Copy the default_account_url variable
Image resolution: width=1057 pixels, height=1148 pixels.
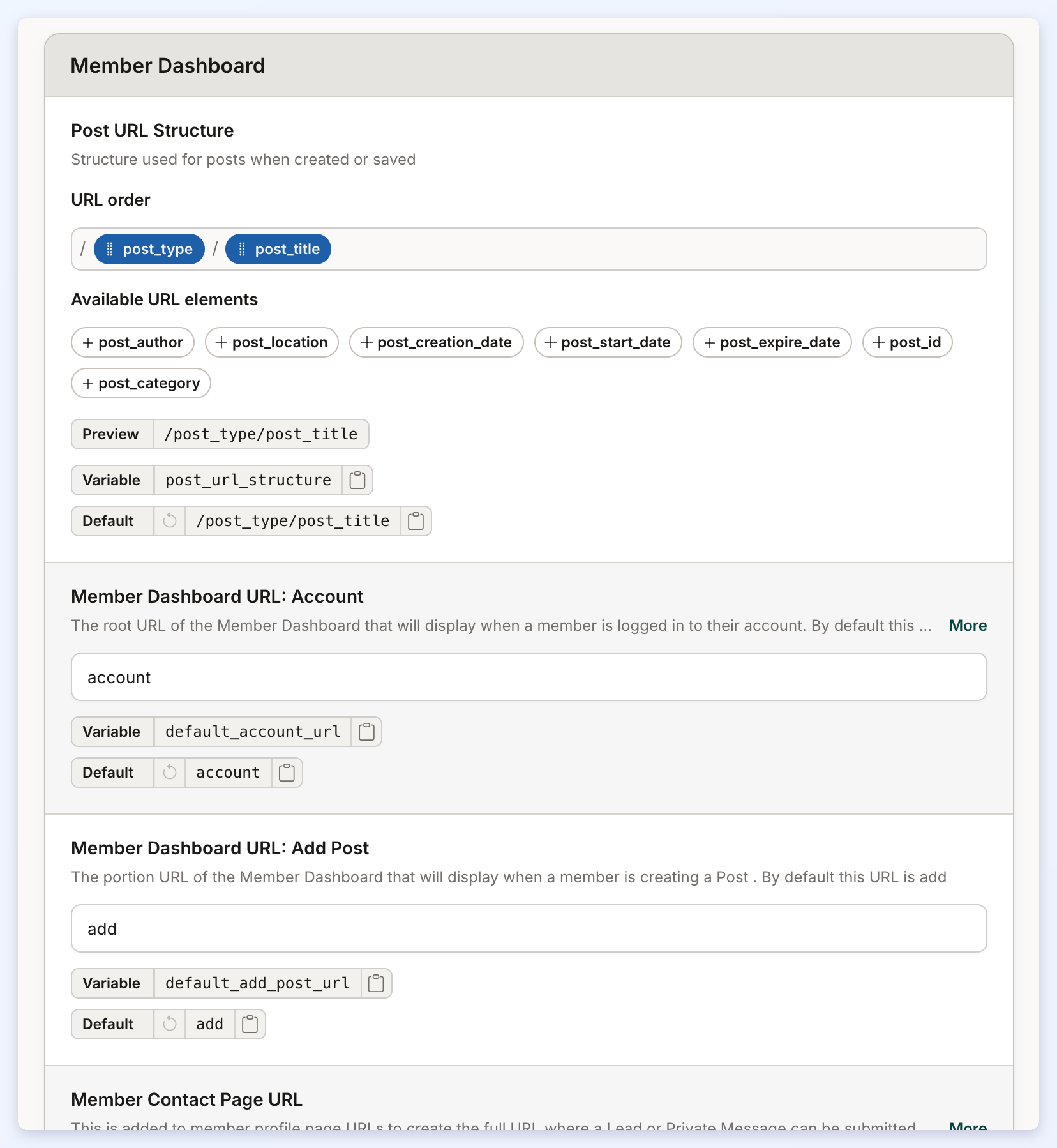point(366,732)
